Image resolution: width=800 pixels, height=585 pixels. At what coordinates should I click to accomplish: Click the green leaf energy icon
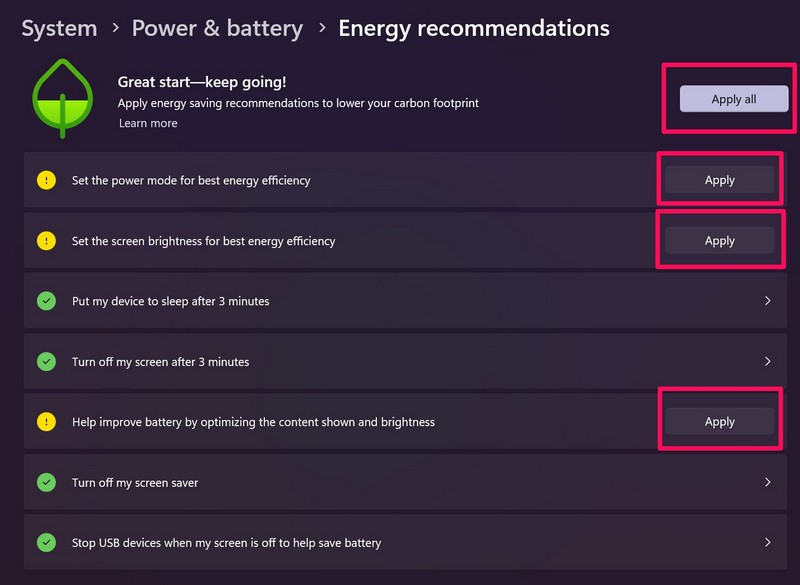pos(62,98)
